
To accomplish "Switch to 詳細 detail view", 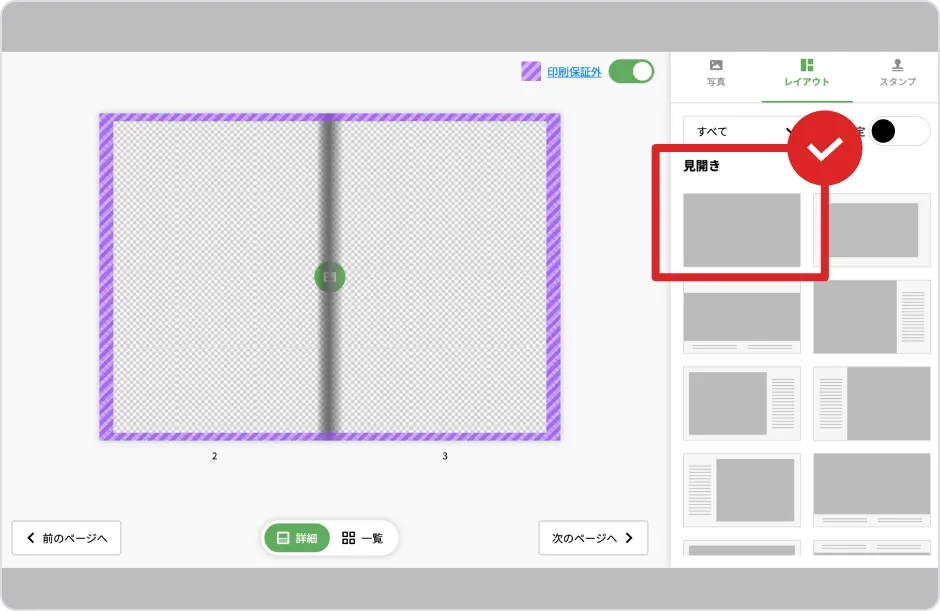I will click(297, 538).
